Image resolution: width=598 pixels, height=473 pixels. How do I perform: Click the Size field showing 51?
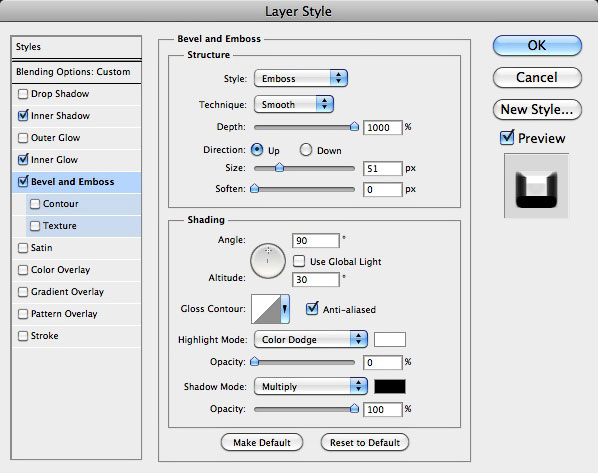(383, 168)
